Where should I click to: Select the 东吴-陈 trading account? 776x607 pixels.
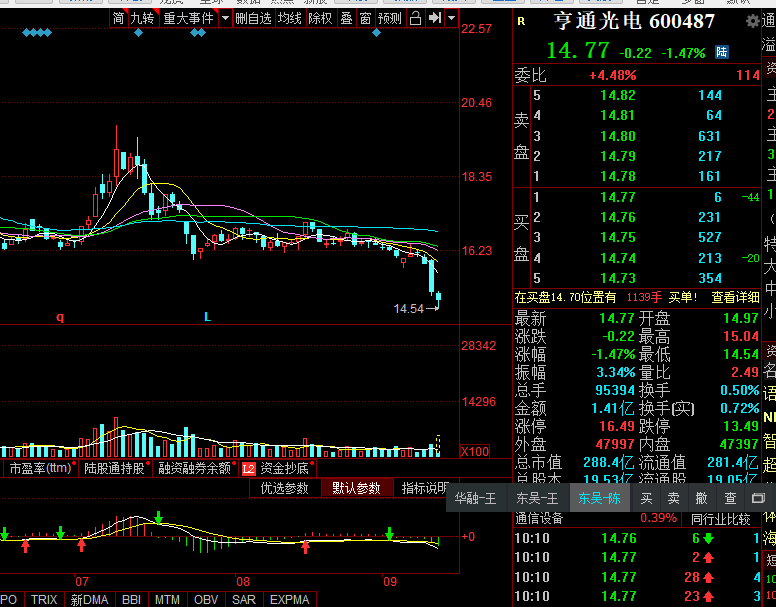pos(599,498)
